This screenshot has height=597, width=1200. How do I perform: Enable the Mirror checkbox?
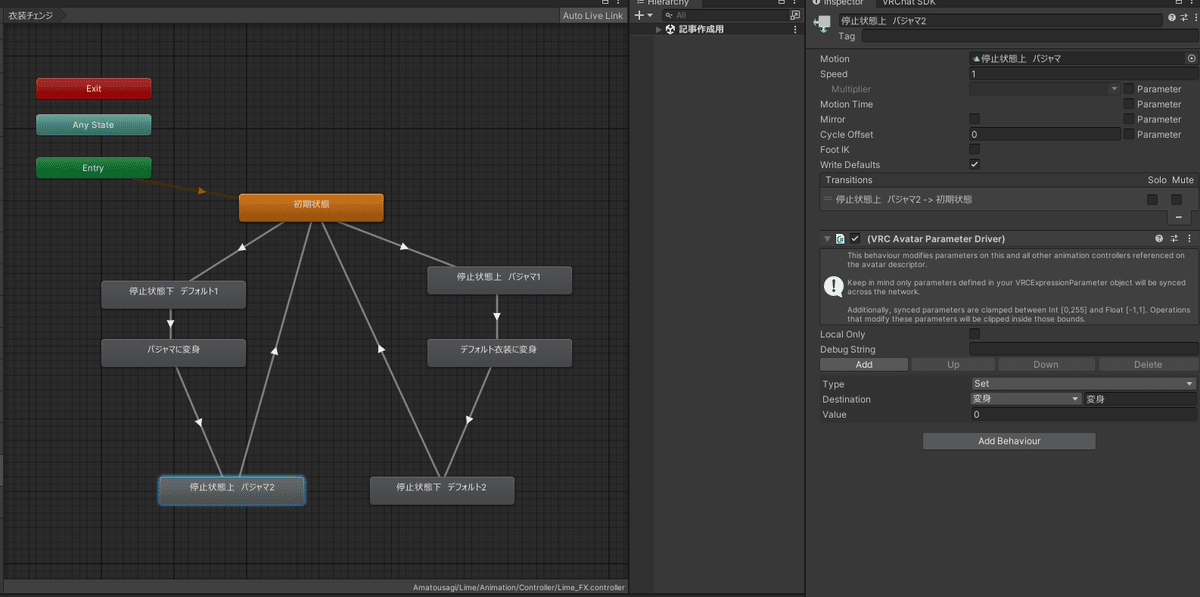coord(975,119)
